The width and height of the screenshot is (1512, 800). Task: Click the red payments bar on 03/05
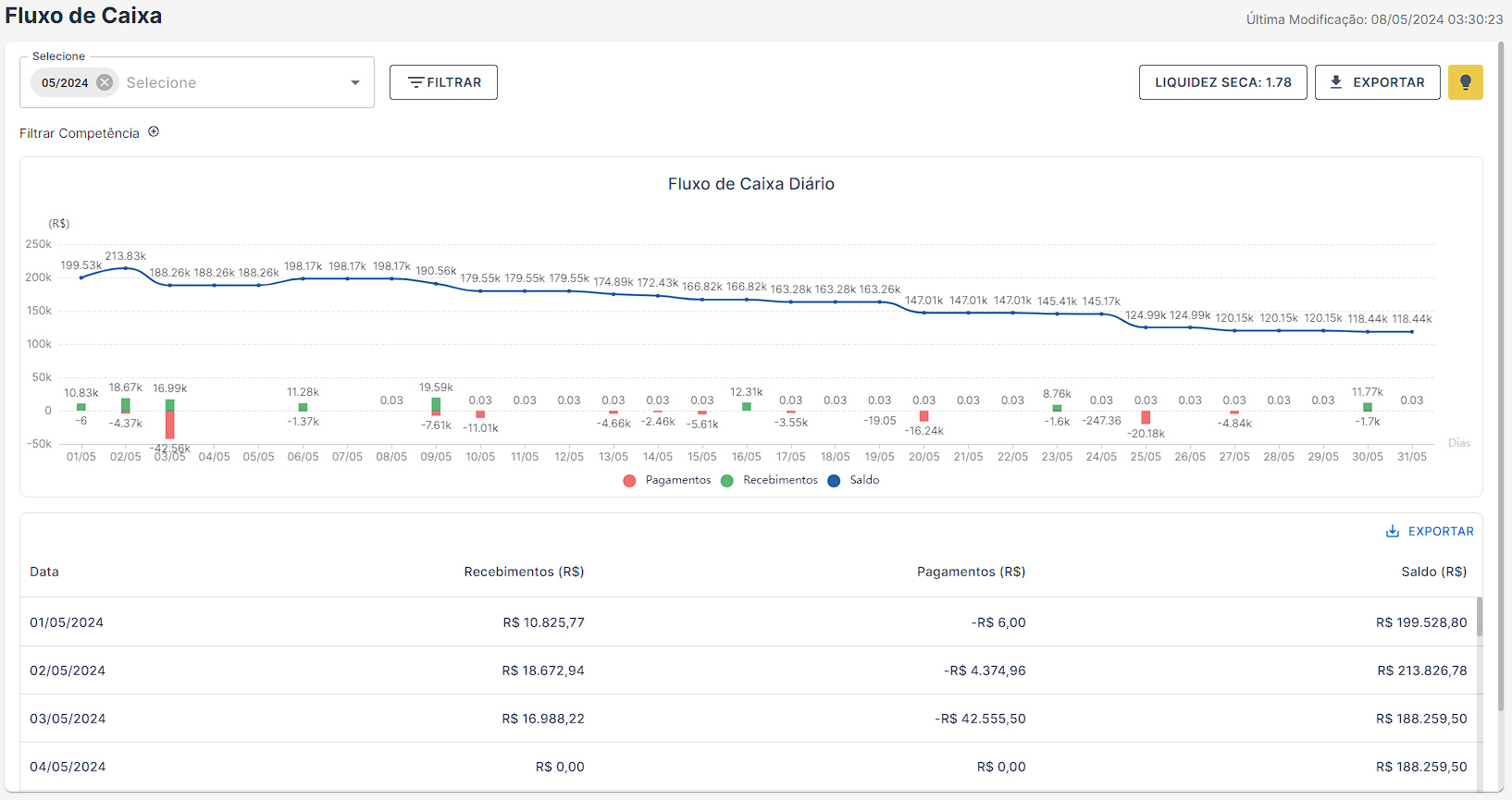(x=170, y=425)
